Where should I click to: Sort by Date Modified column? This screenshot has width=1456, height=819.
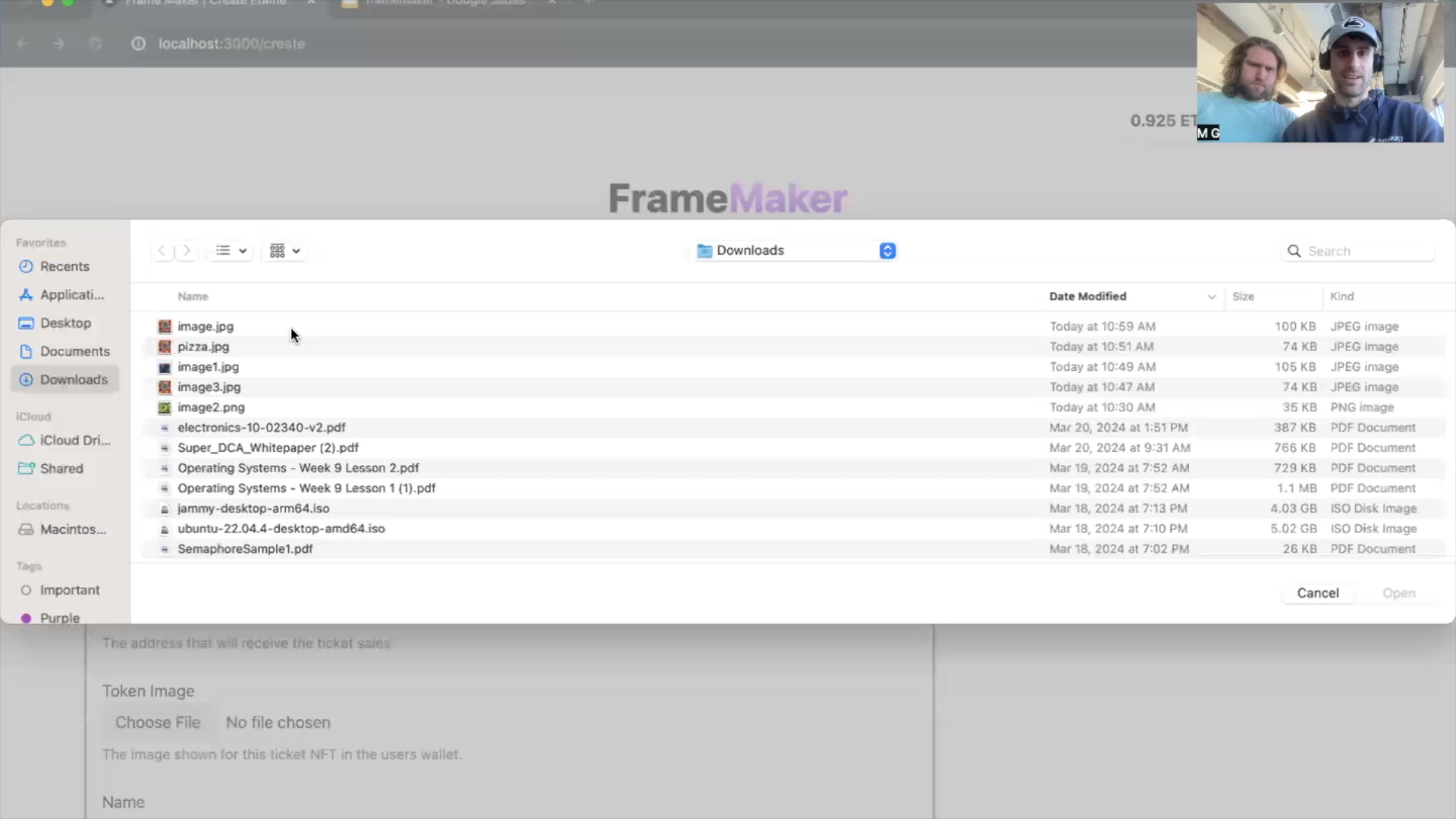[x=1087, y=297]
